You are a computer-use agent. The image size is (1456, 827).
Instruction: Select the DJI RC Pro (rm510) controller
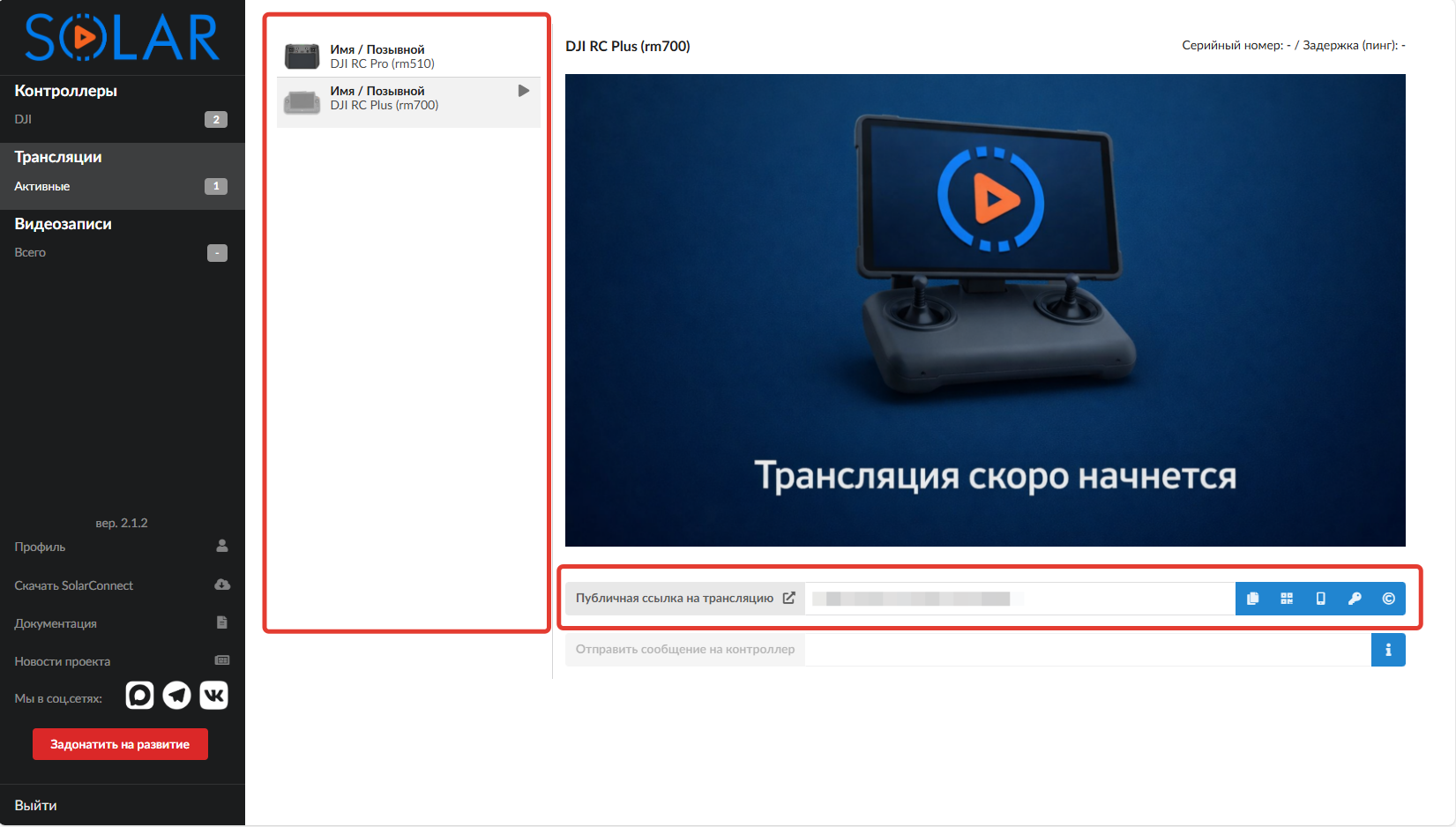(x=408, y=56)
